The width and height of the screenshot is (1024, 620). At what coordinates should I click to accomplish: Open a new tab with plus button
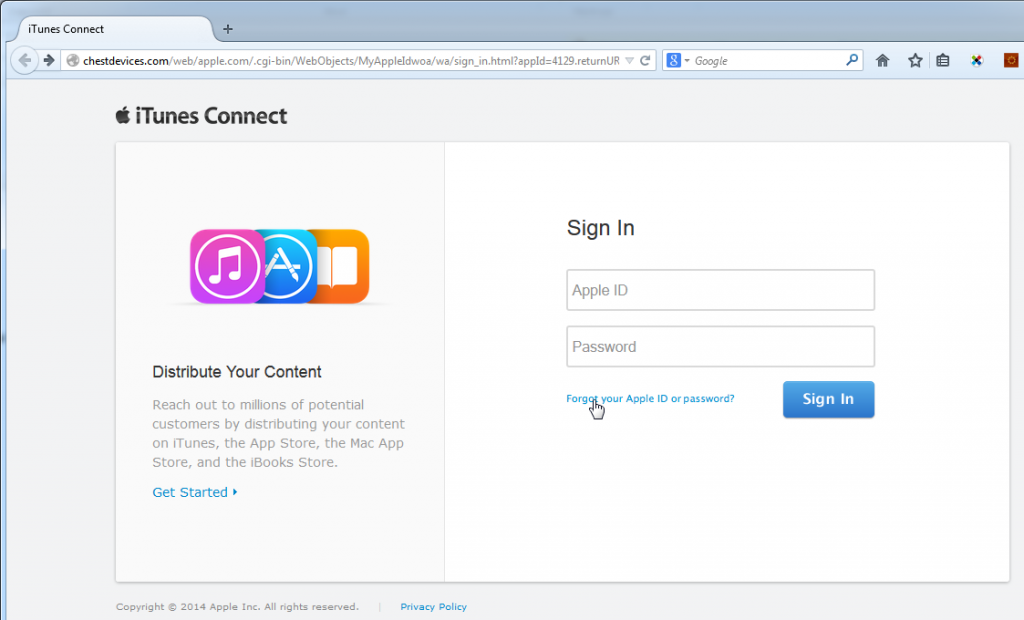[227, 29]
